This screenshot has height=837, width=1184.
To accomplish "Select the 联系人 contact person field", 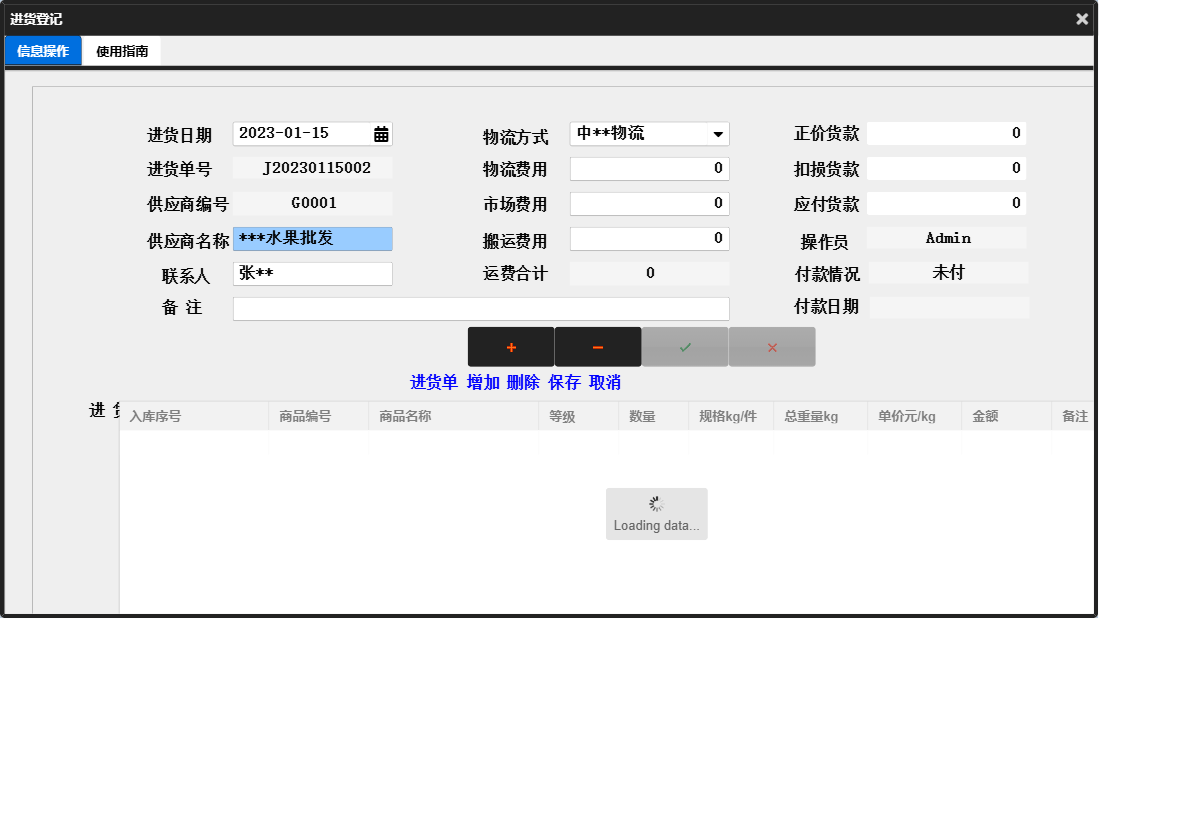I will click(x=312, y=273).
